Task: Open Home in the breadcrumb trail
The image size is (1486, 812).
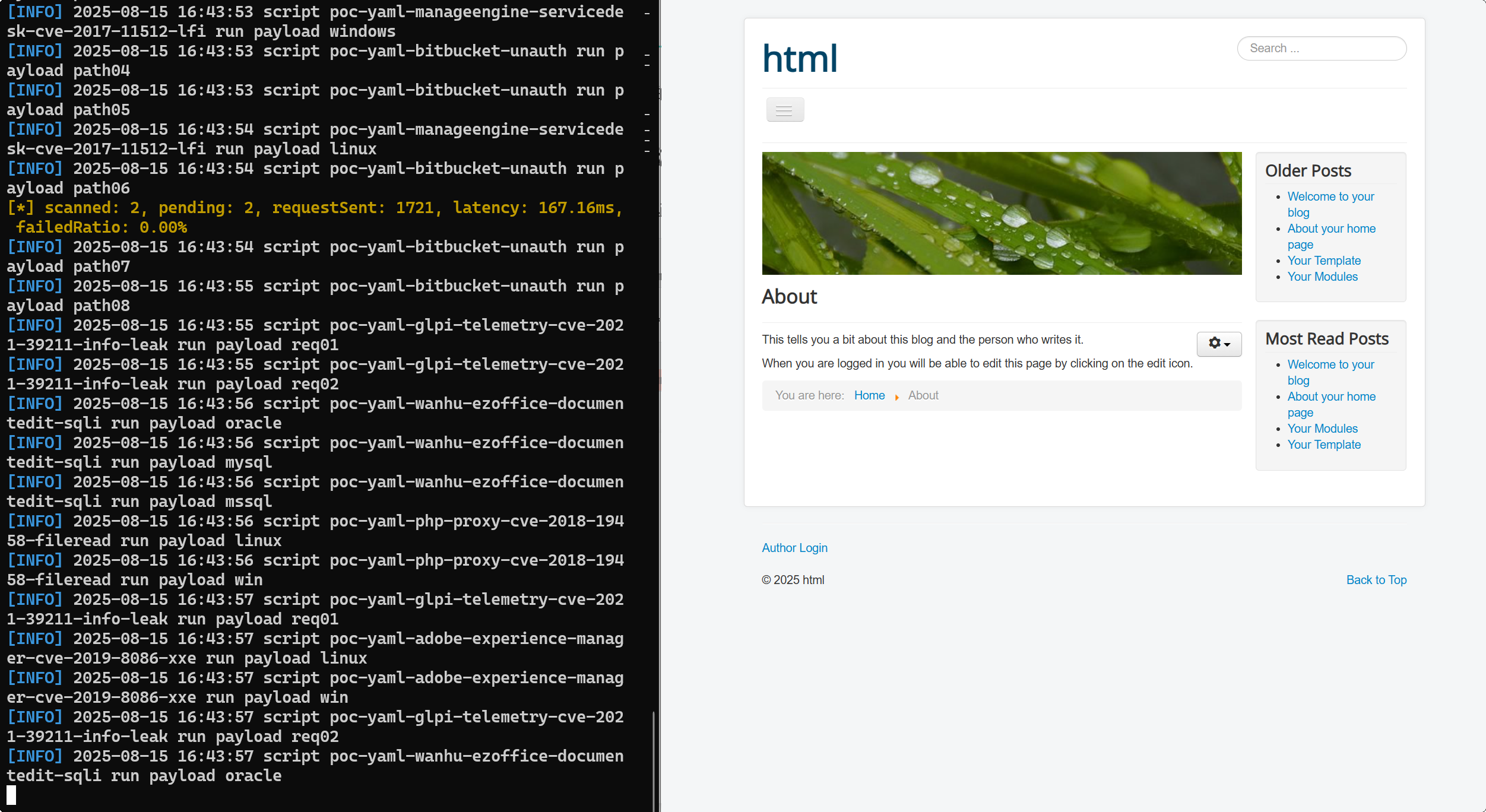Action: point(869,395)
